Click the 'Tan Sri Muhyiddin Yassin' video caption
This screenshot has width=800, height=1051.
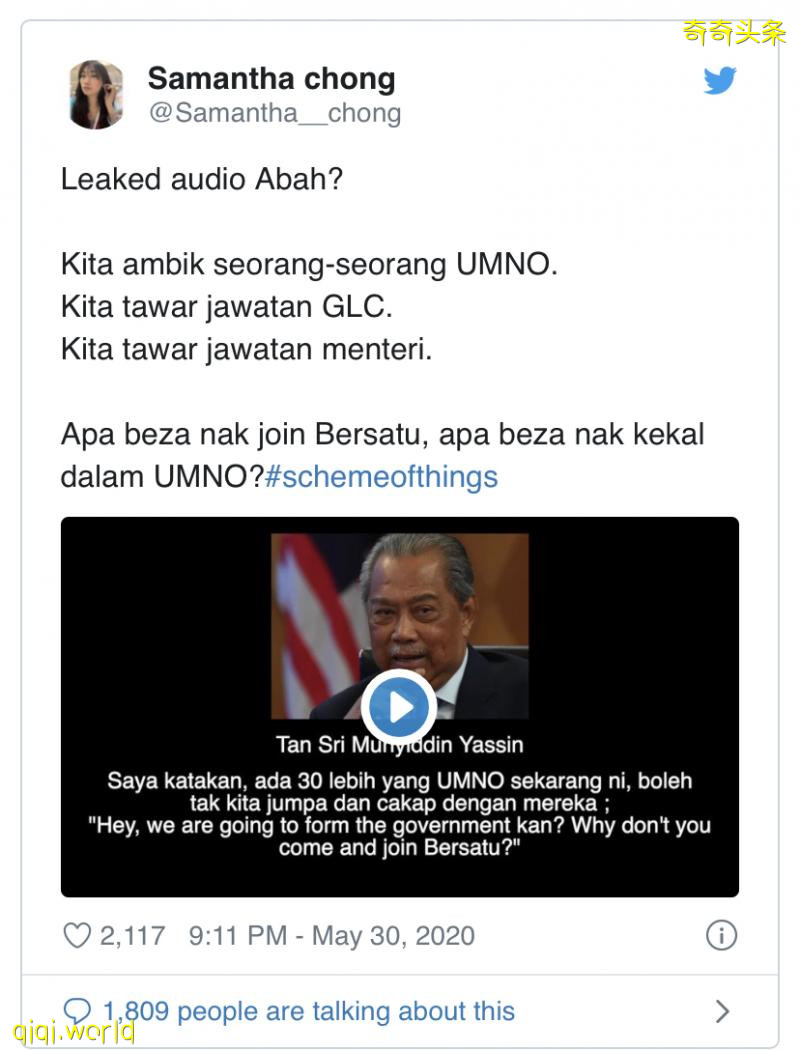399,745
